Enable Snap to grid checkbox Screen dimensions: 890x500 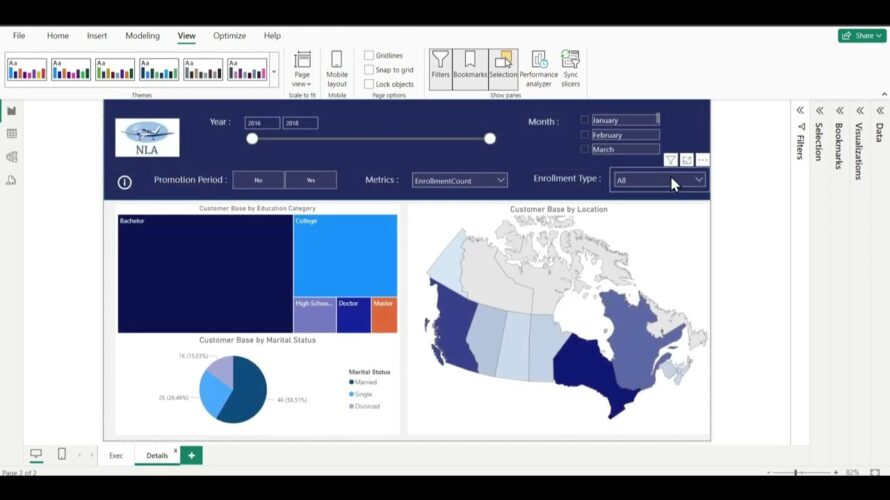[x=369, y=69]
